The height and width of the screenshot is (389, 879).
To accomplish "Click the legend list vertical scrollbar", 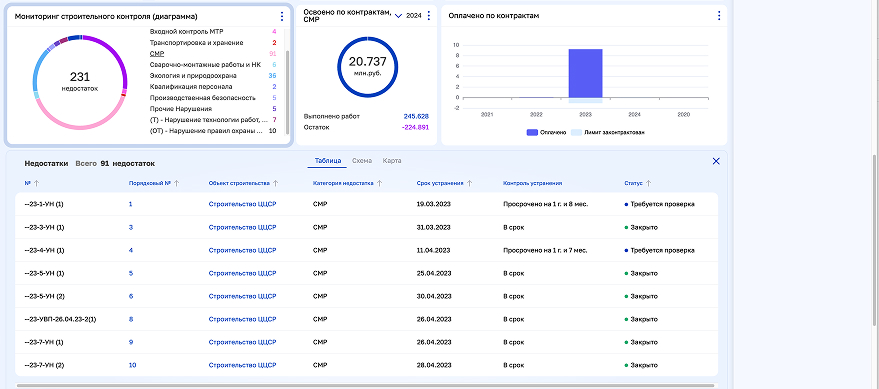I will click(288, 92).
